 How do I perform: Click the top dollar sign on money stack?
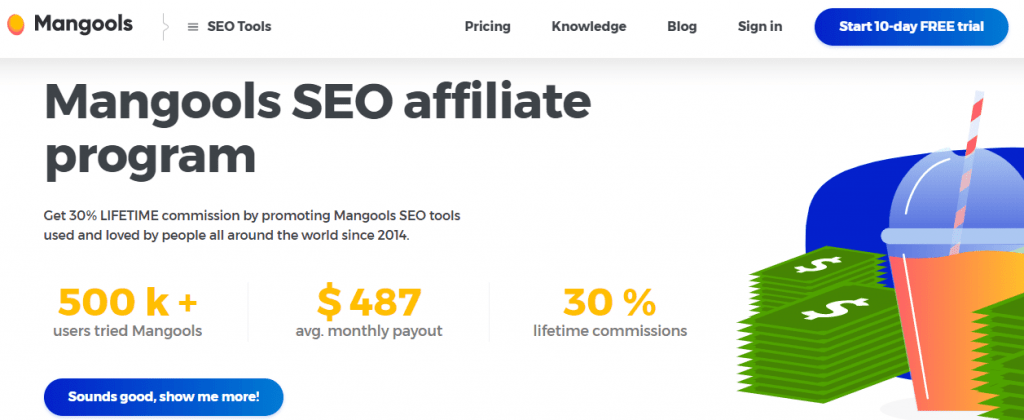point(817,265)
